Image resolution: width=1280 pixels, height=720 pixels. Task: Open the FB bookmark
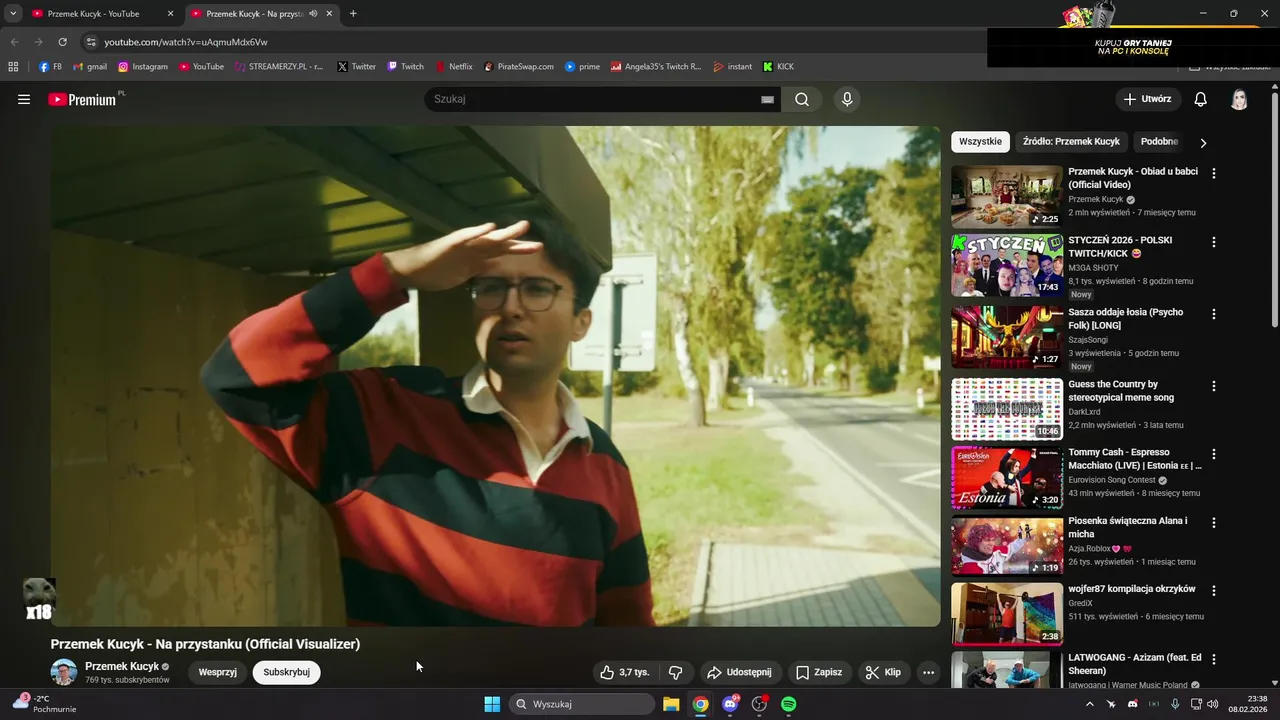(50, 67)
